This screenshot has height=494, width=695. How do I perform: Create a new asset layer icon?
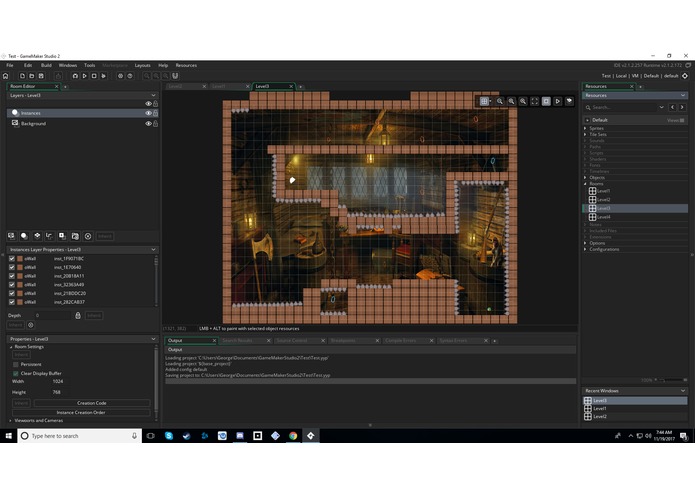62,236
